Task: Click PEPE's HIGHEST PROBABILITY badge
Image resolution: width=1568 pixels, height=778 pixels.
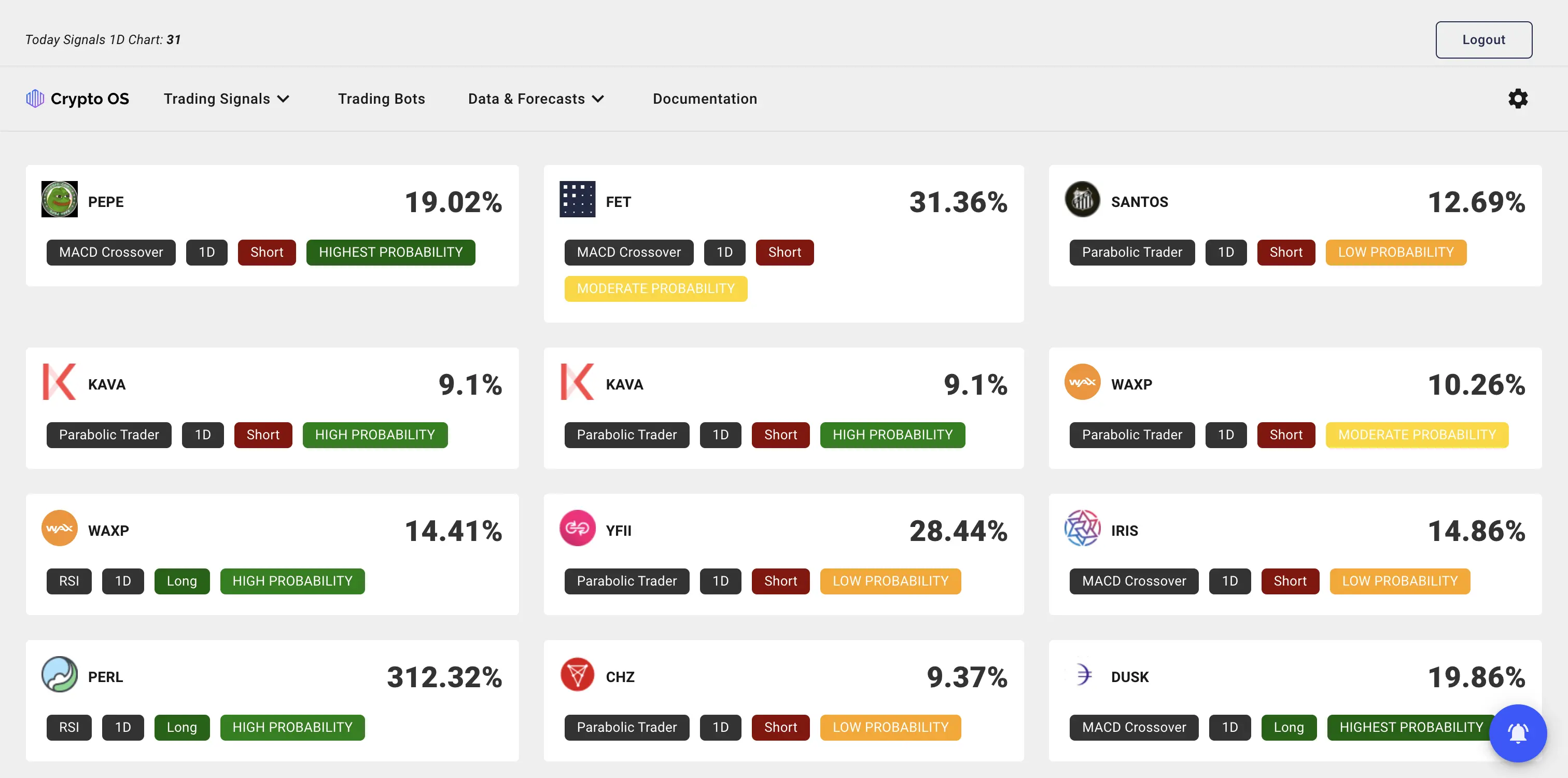Action: click(x=391, y=252)
